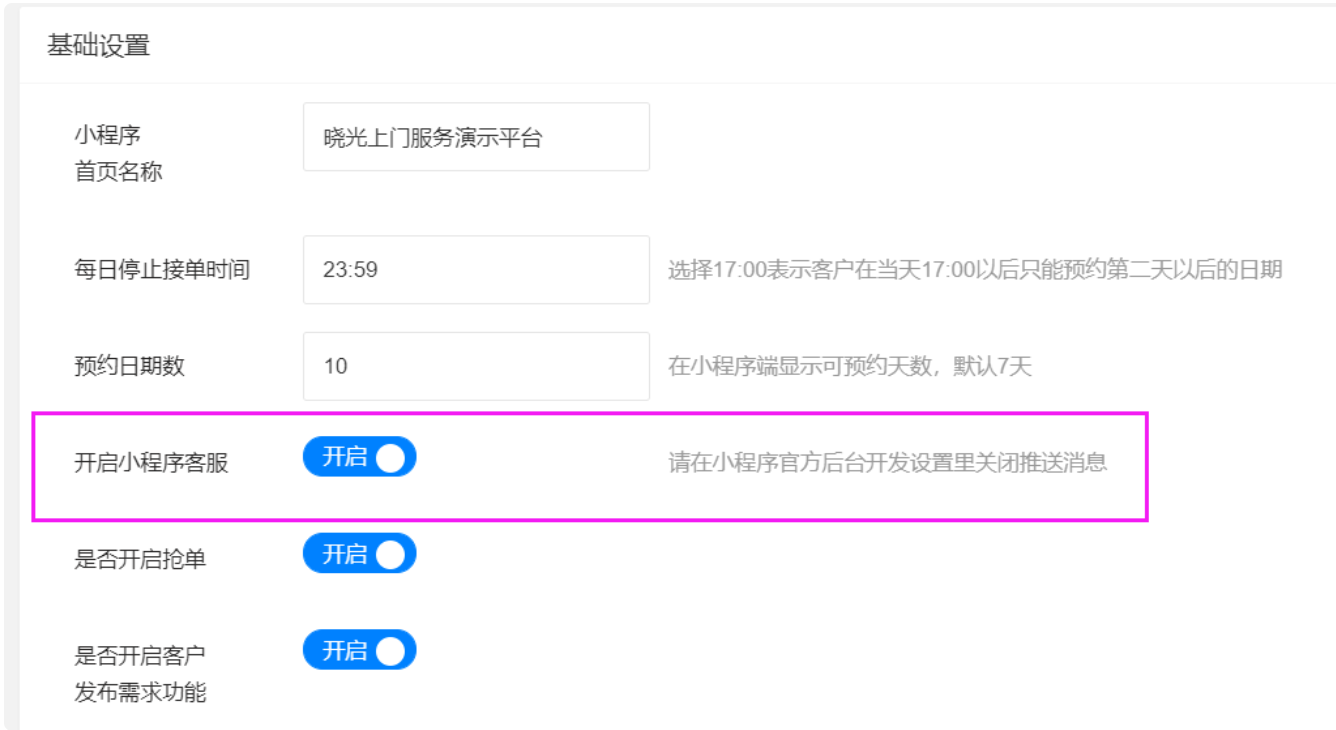Click the 23:59 value in time field

350,270
